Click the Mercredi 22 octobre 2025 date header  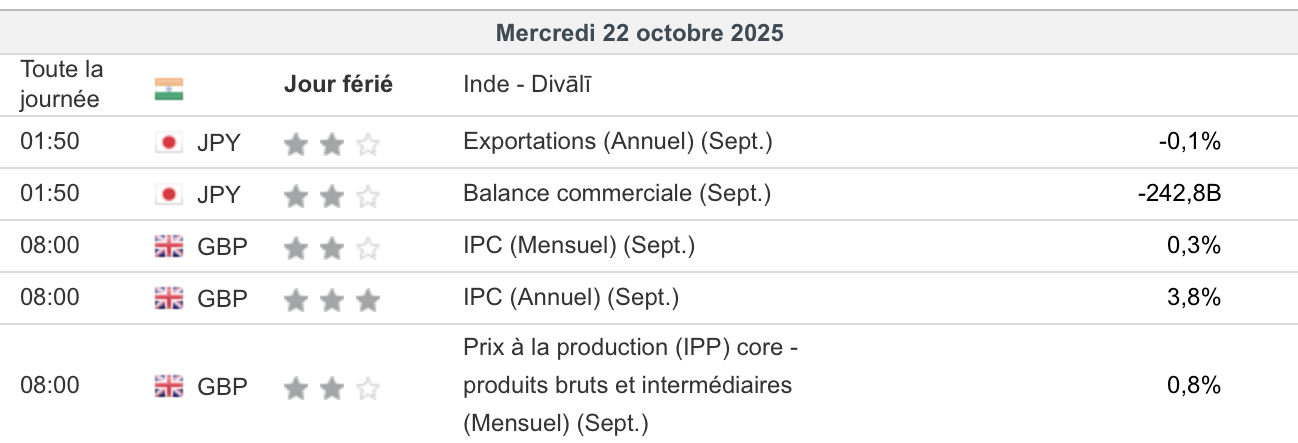[x=640, y=33]
